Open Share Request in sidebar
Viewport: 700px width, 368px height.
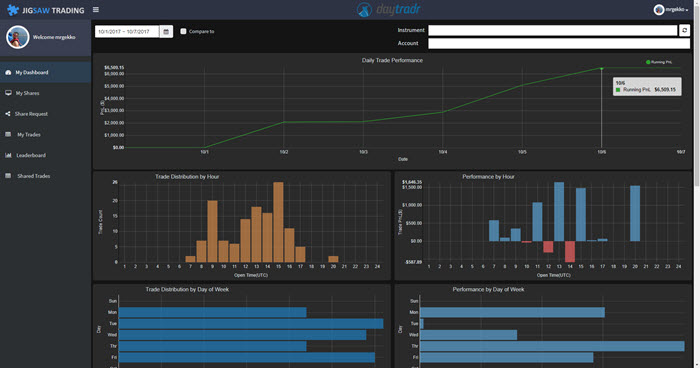coord(46,113)
